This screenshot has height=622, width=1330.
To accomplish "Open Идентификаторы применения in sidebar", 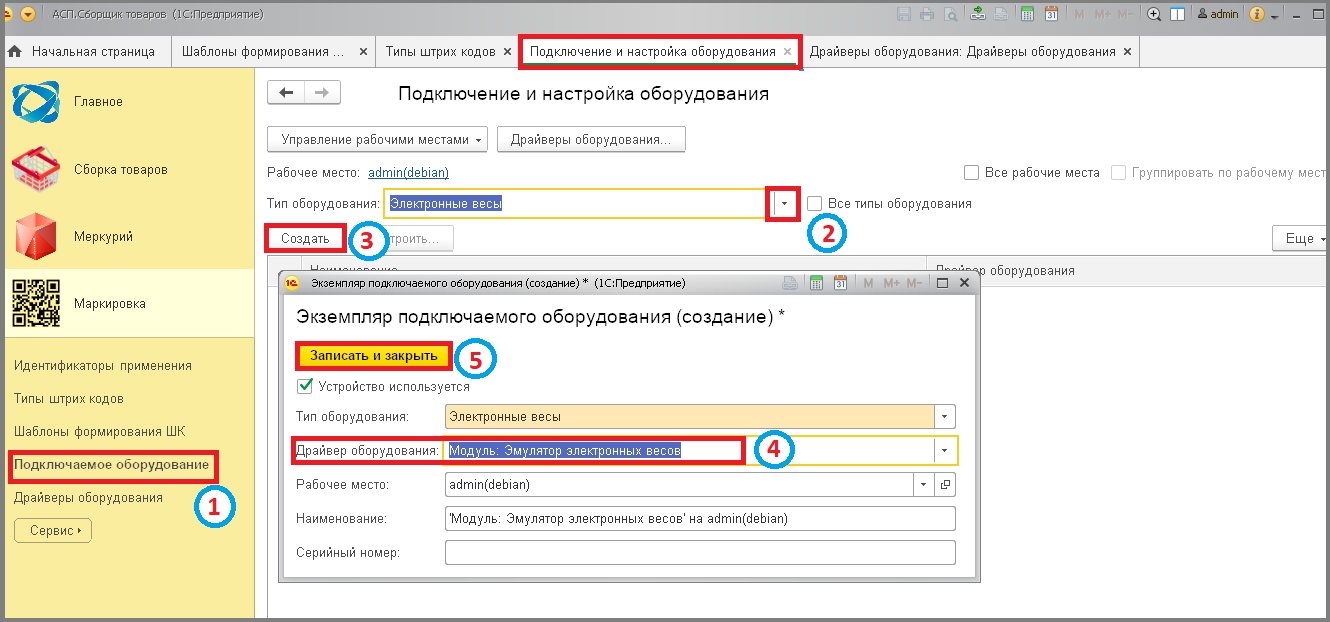I will coord(103,366).
